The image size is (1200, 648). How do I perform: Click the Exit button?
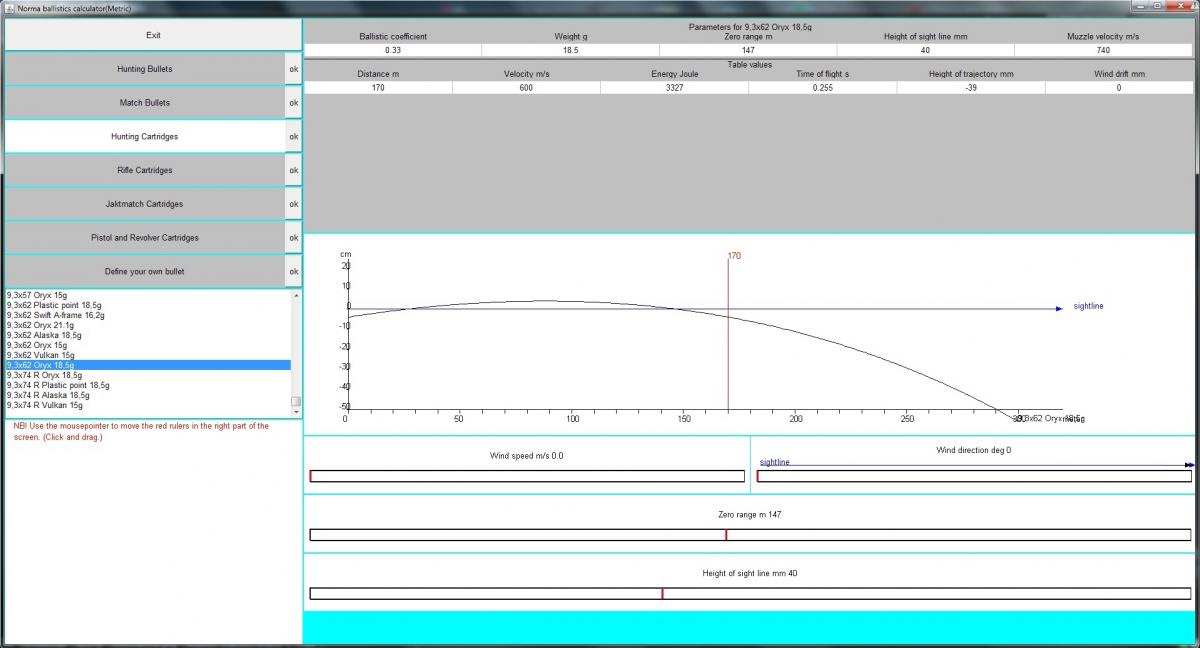[153, 35]
